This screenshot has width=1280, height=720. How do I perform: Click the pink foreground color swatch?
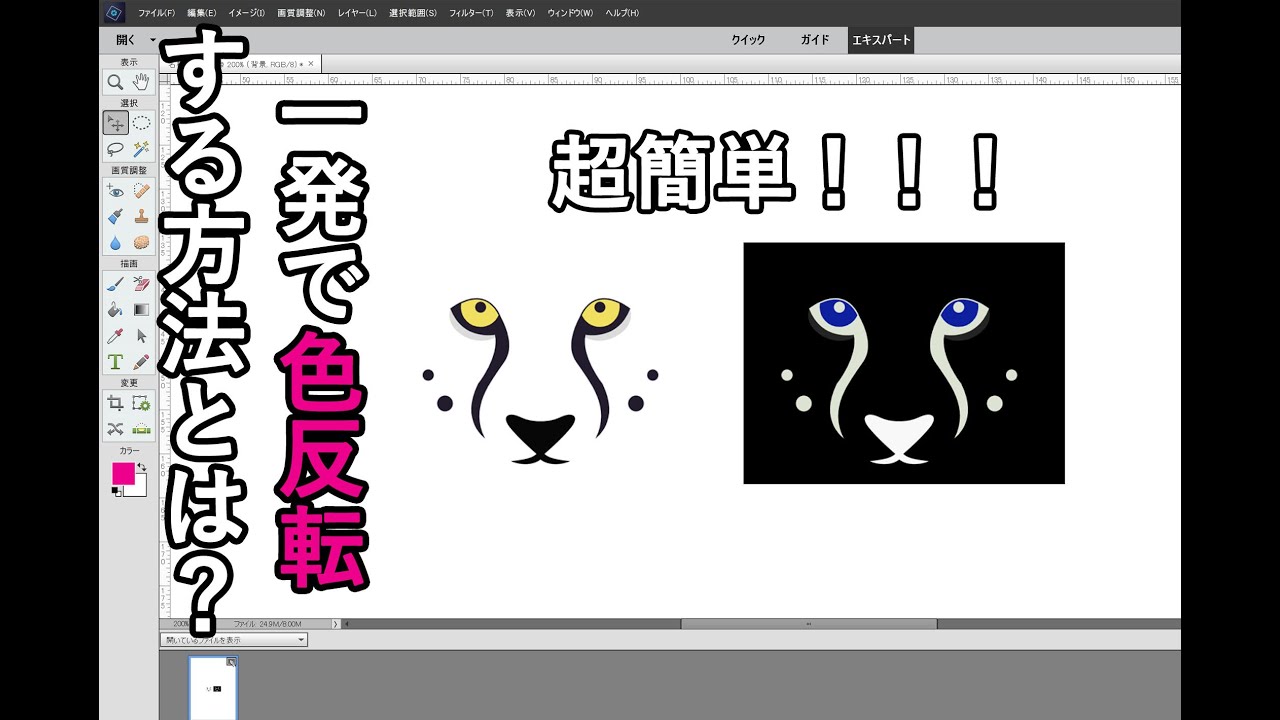tap(123, 473)
